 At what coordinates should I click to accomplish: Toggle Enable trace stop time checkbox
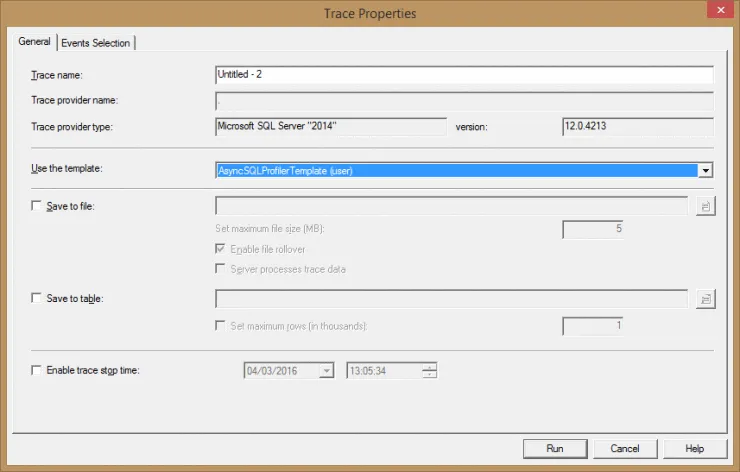pyautogui.click(x=38, y=371)
